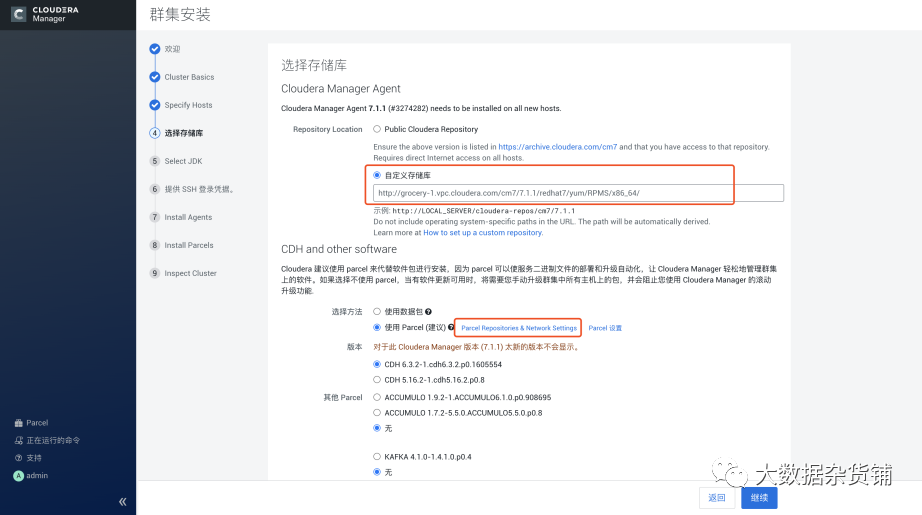Go to the Specify Hosts step
This screenshot has width=922, height=515.
181,105
